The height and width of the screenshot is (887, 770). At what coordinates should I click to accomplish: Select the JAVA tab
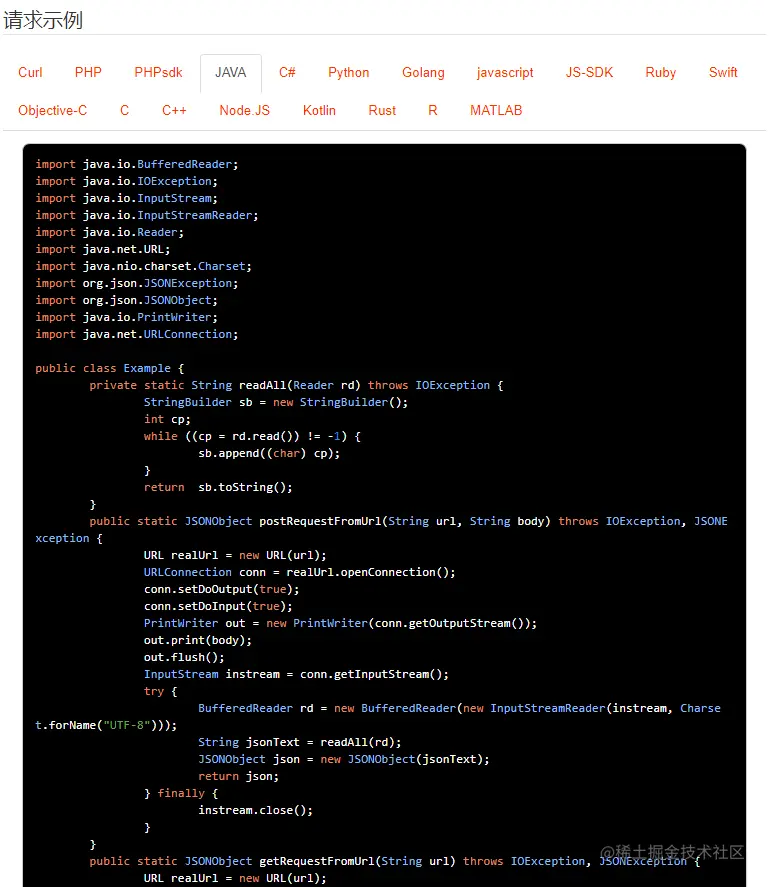coord(231,72)
